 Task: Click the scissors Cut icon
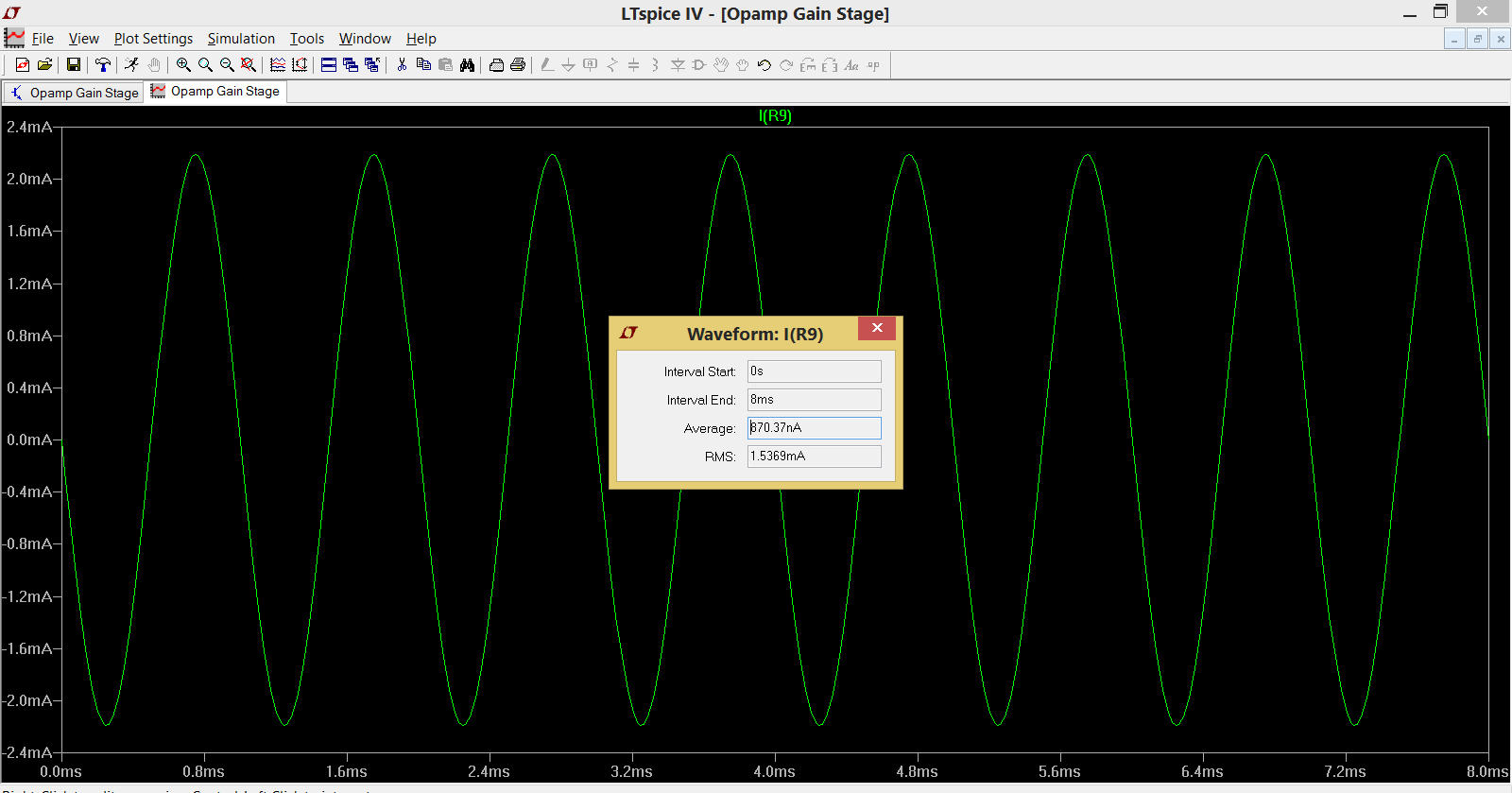pyautogui.click(x=402, y=64)
